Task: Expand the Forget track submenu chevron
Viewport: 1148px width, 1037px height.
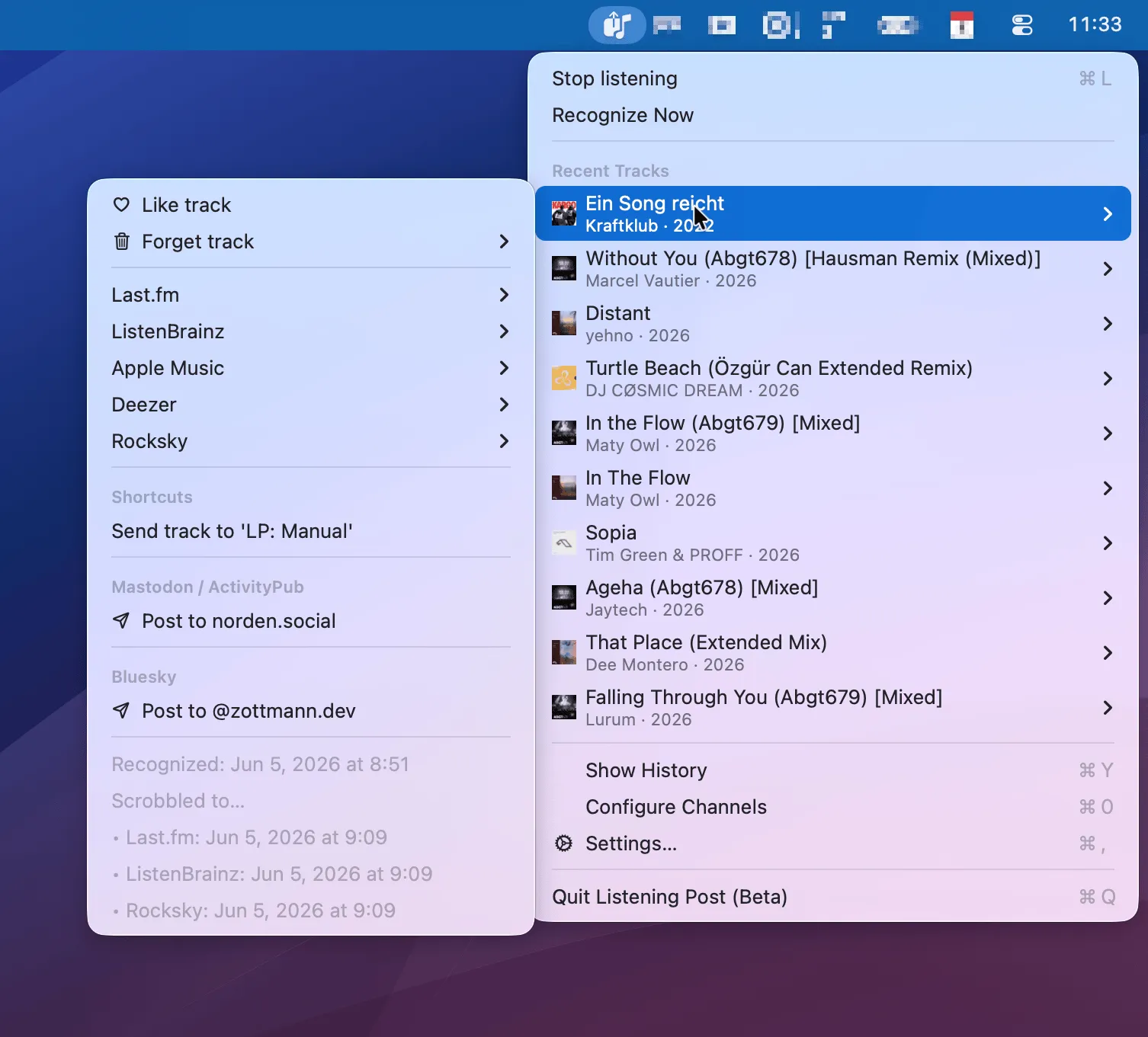Action: (504, 242)
